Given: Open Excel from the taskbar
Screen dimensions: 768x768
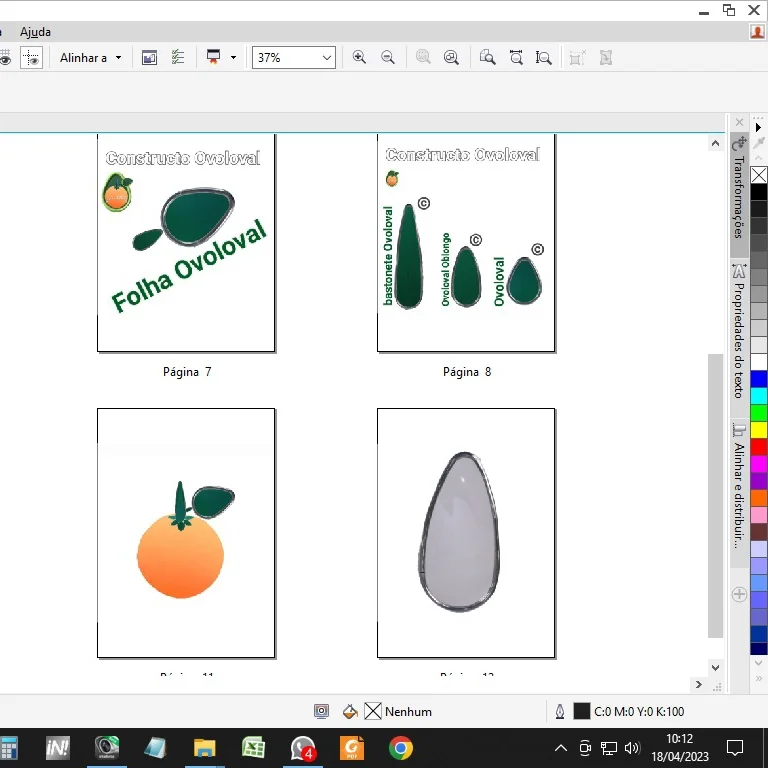Looking at the screenshot, I should click(254, 748).
